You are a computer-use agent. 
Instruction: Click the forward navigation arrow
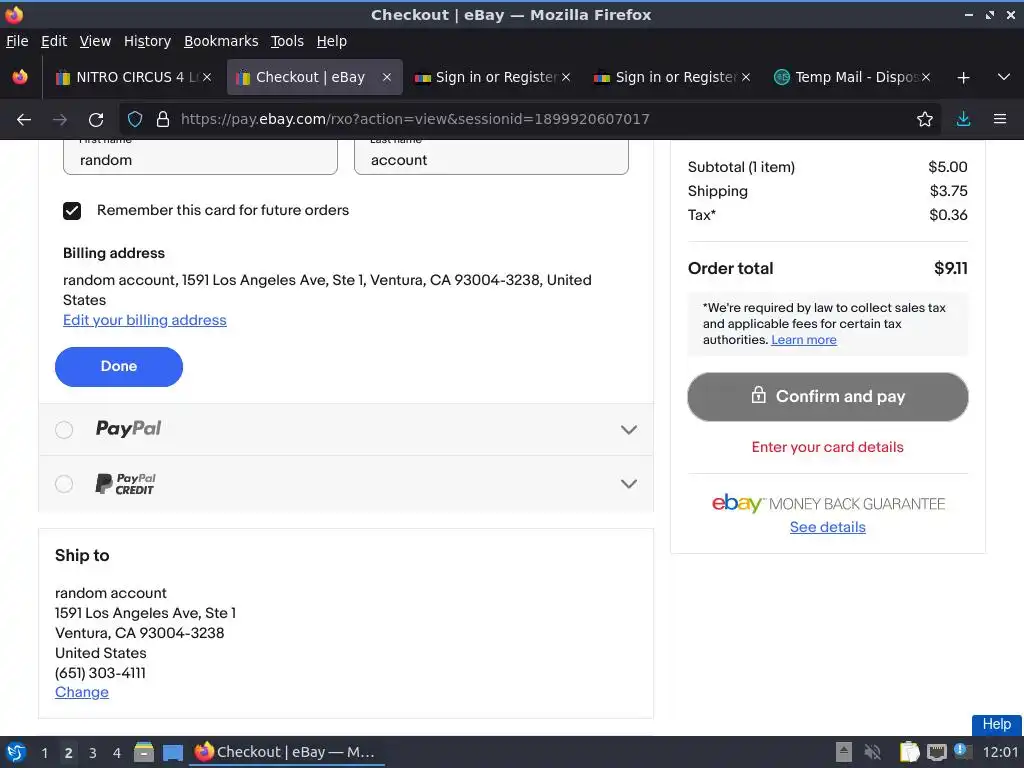pos(59,120)
